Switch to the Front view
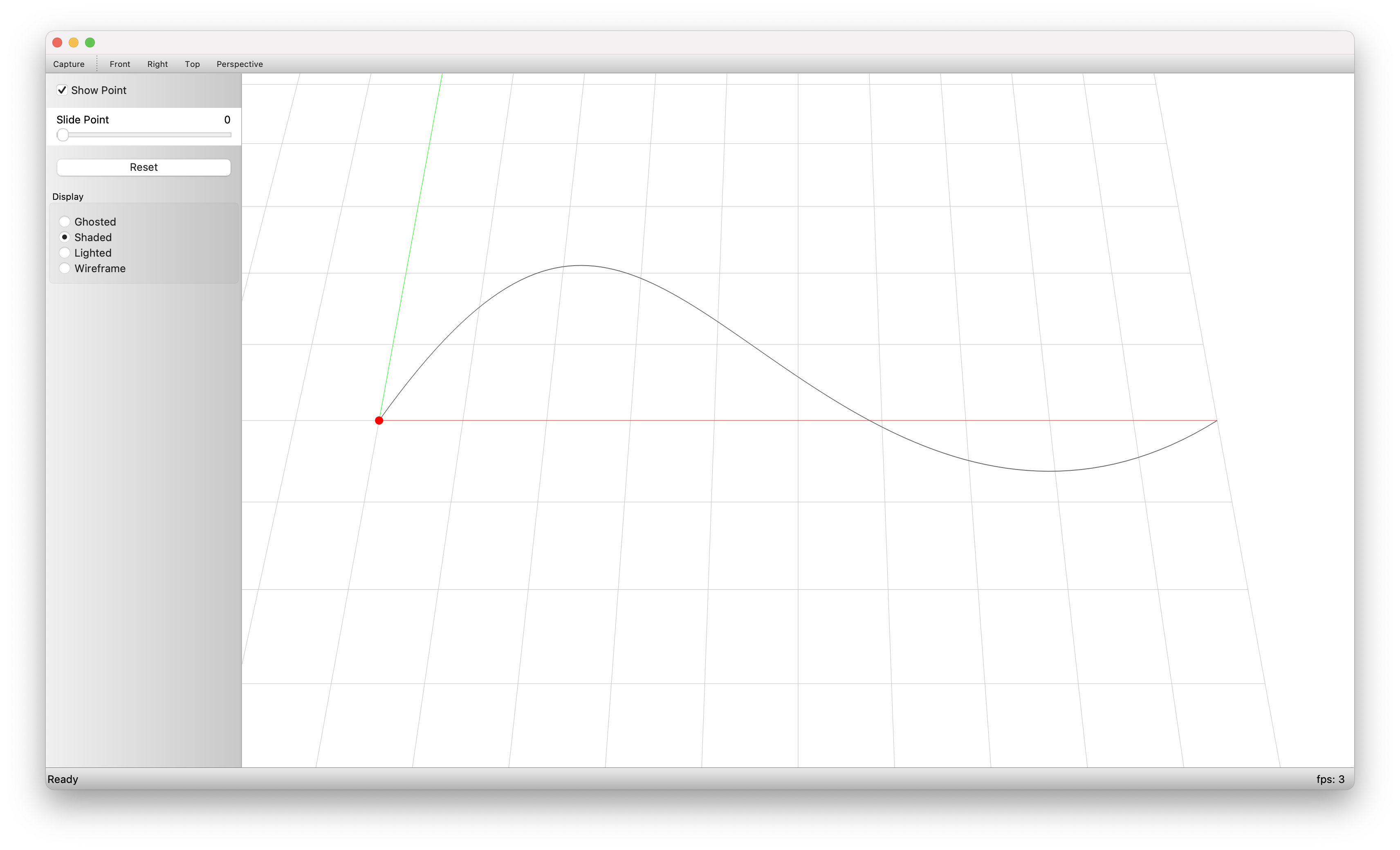Screen dimensions: 1400x850 (x=119, y=64)
